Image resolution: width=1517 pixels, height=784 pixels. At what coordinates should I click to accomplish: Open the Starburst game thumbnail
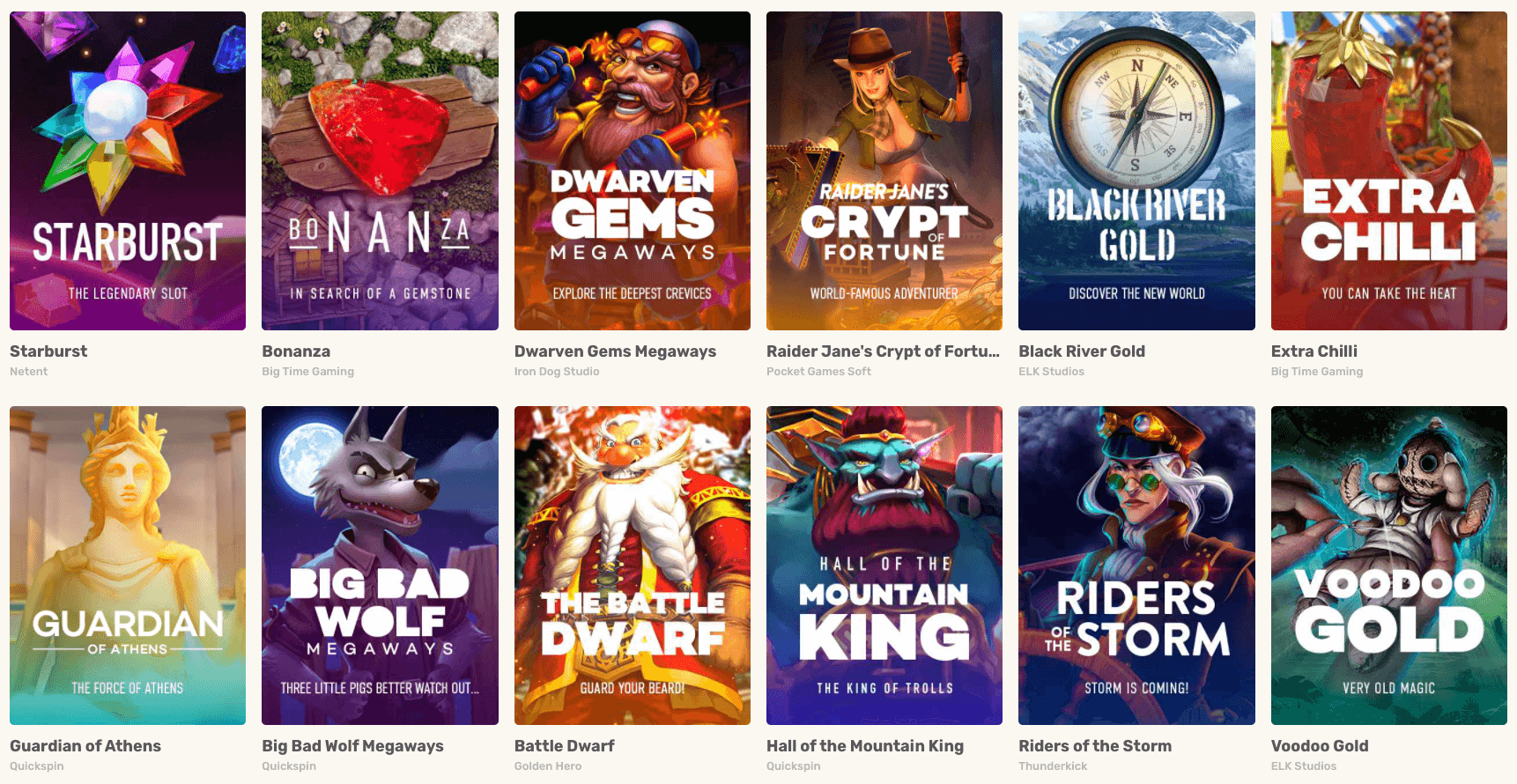128,171
